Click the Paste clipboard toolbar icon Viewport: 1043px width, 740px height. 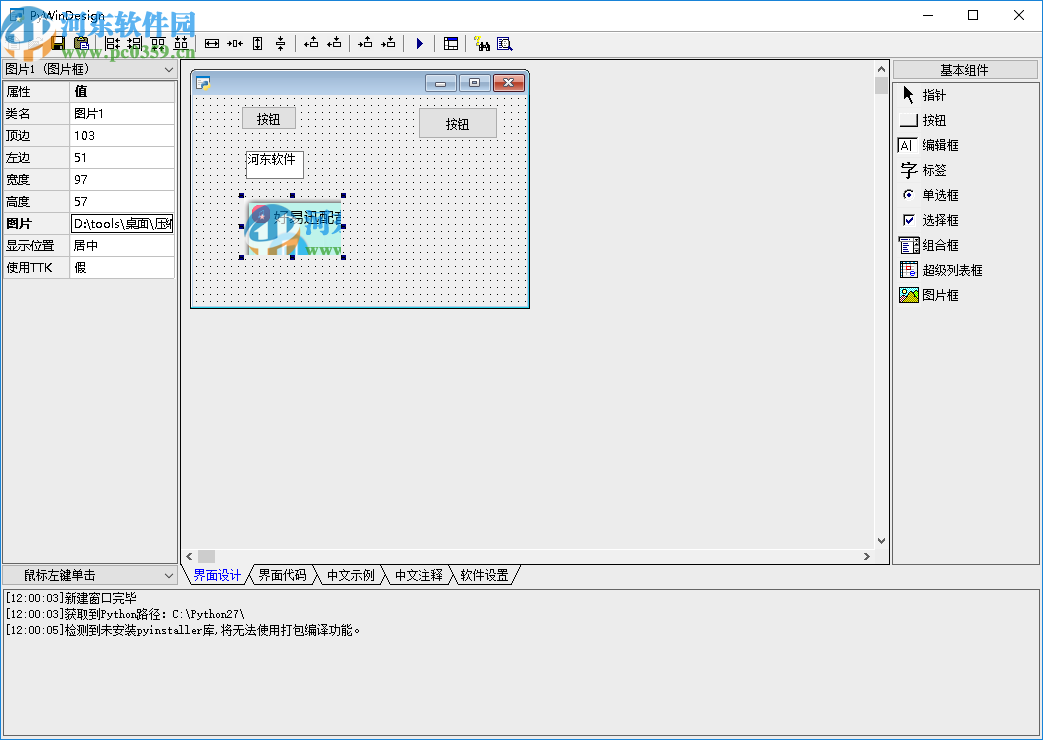(x=81, y=44)
